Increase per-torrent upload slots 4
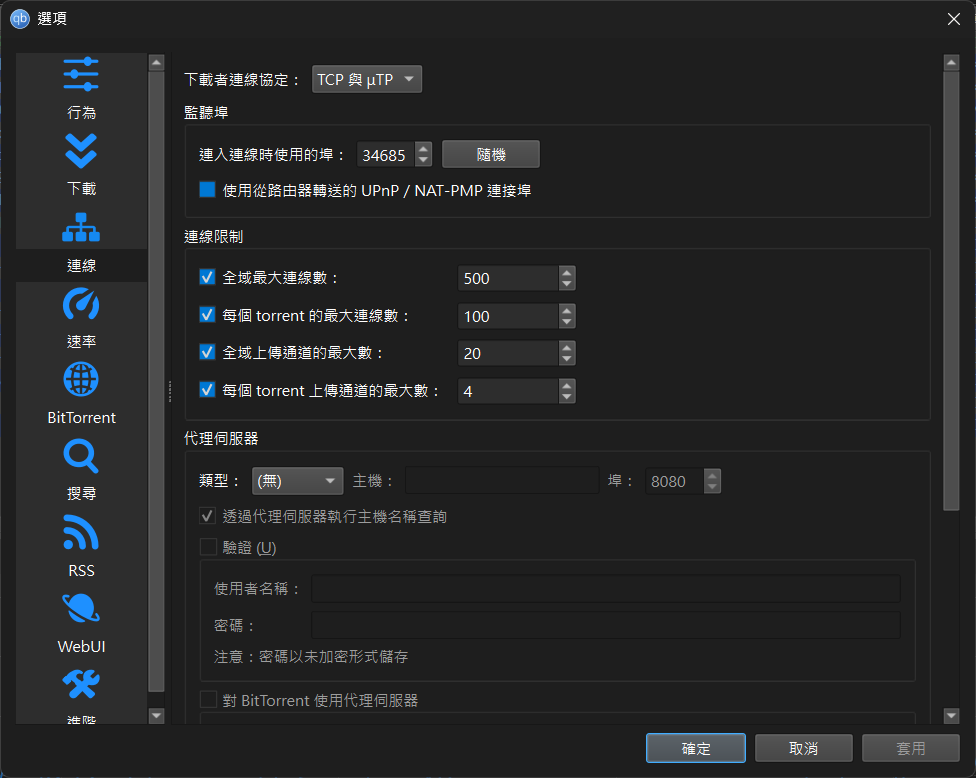976x778 pixels. tap(566, 385)
